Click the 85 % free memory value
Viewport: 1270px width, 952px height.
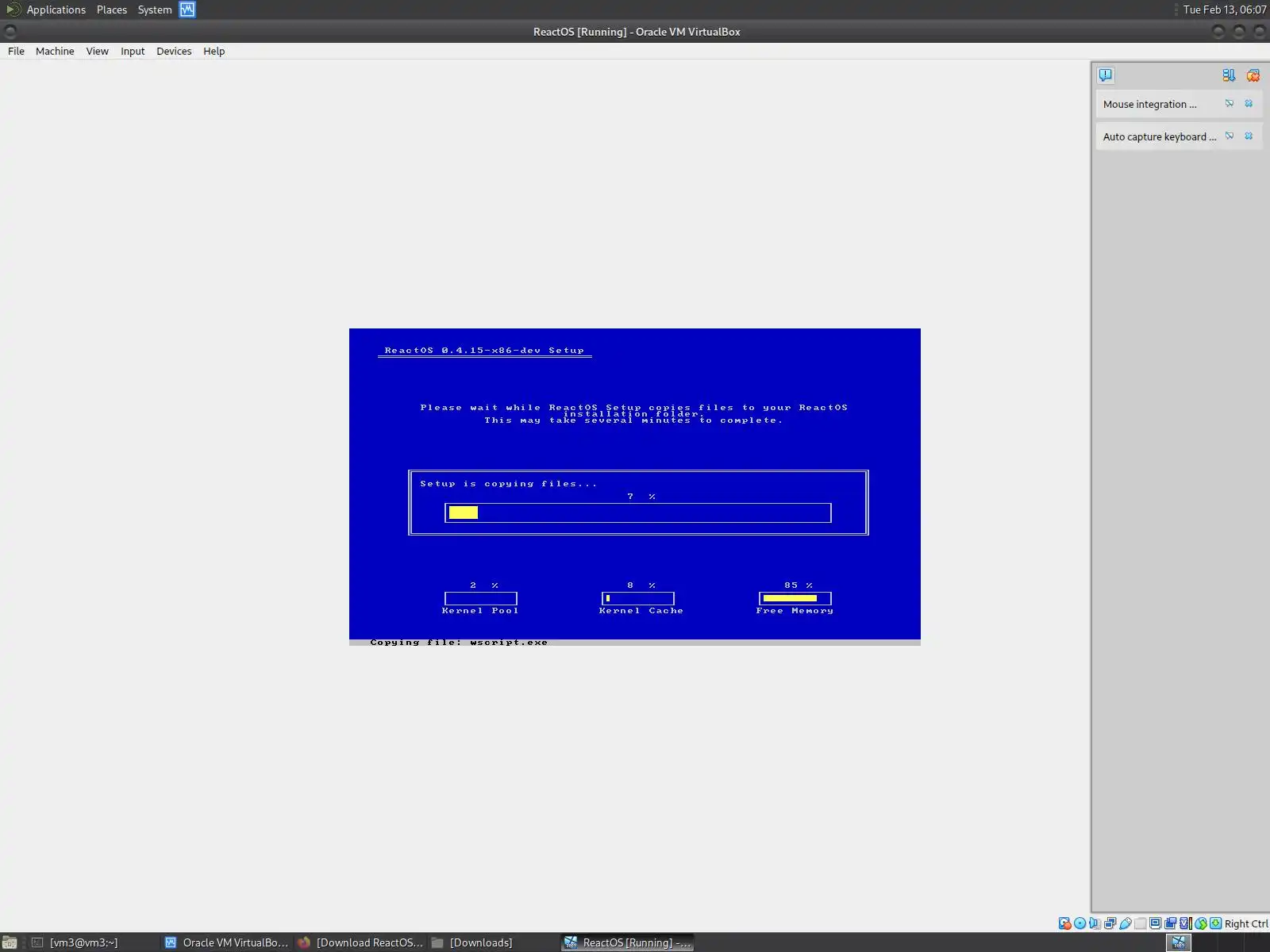[799, 585]
